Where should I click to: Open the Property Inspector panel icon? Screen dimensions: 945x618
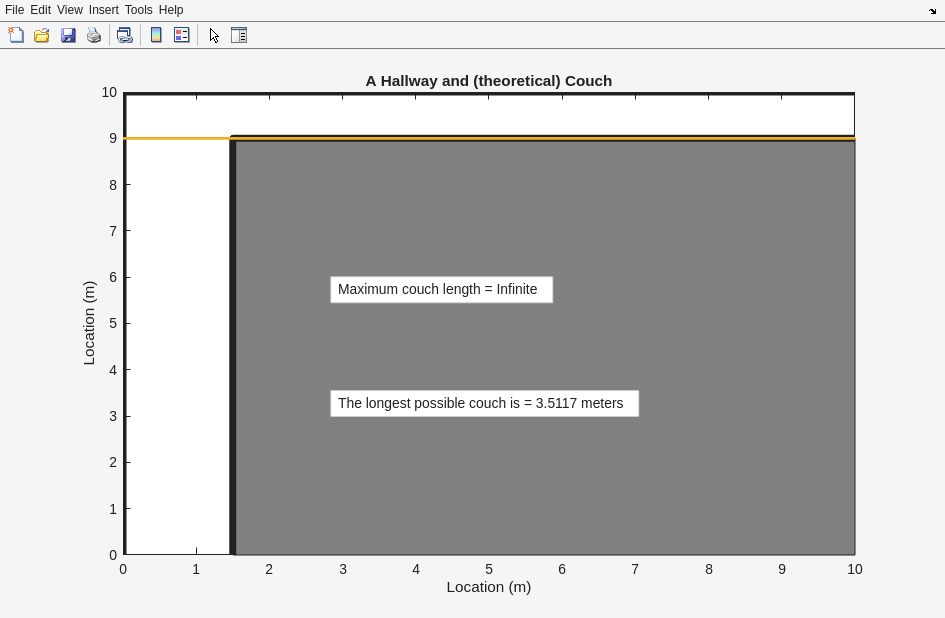[239, 35]
